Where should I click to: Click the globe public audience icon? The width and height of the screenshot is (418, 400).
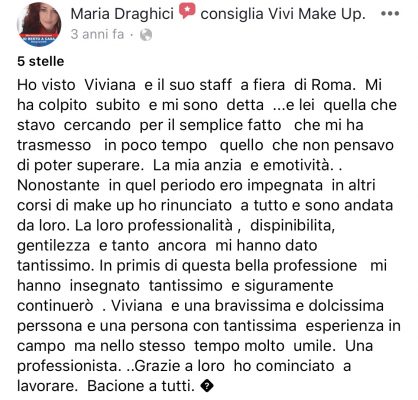point(146,35)
